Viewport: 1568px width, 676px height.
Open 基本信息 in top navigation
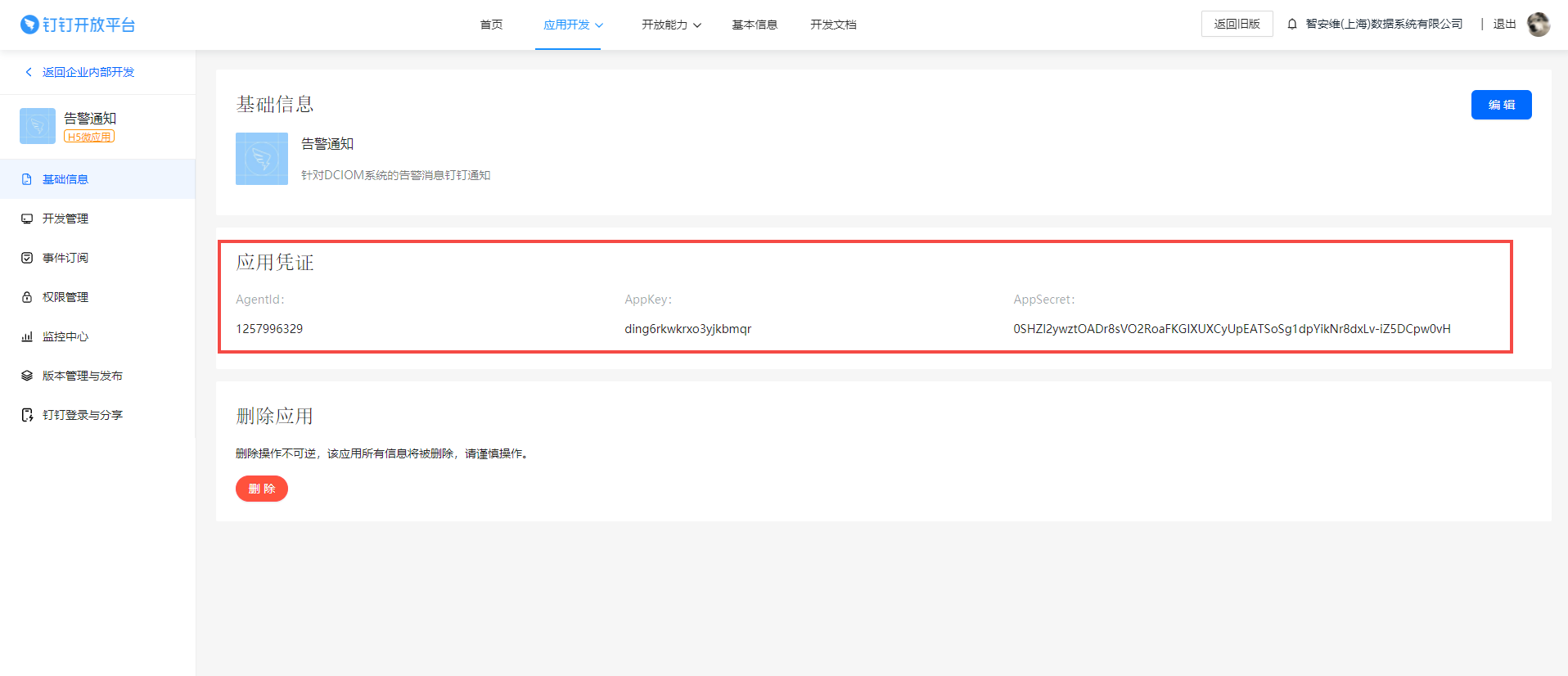click(755, 25)
